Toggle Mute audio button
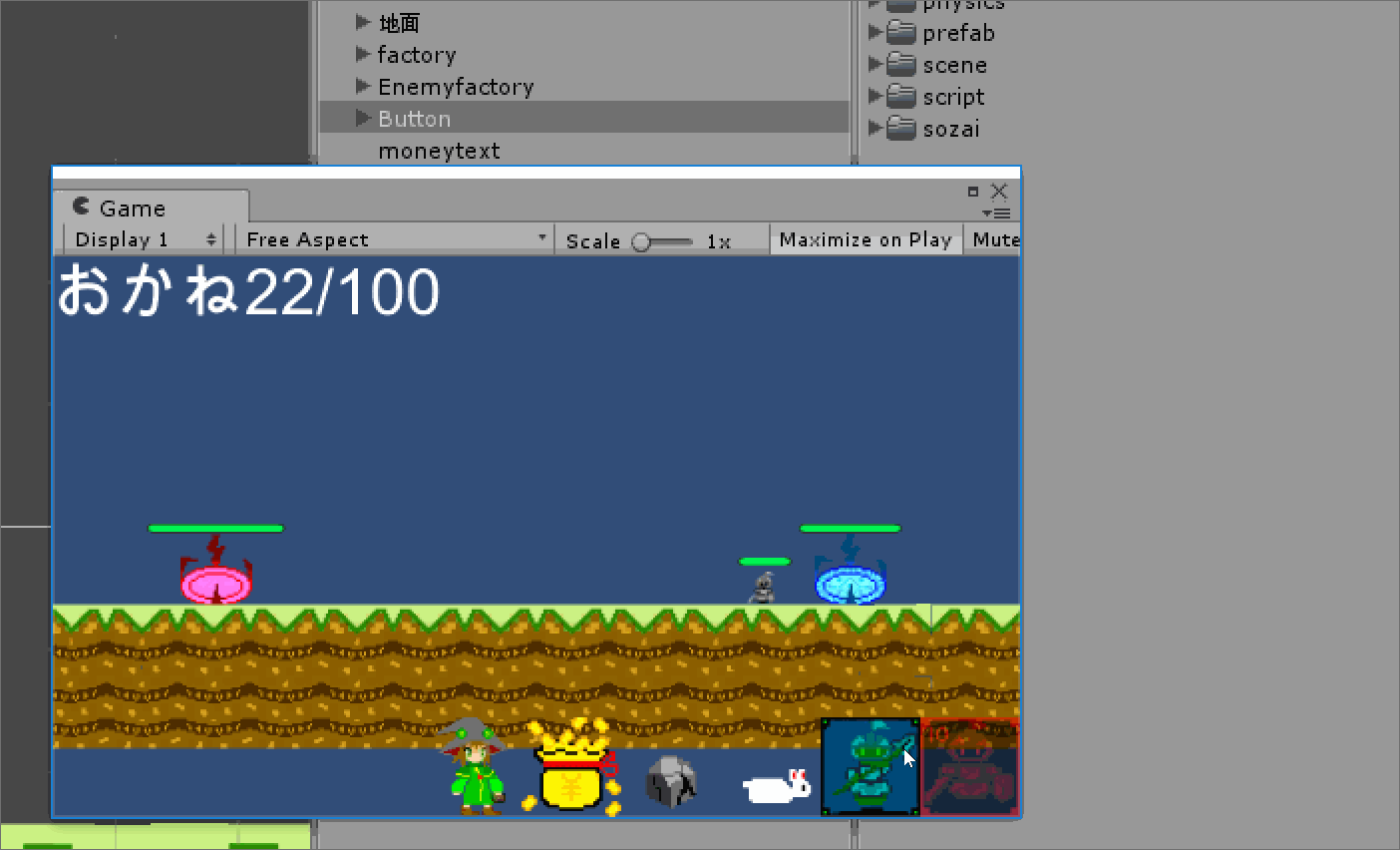This screenshot has width=1400, height=850. (995, 240)
